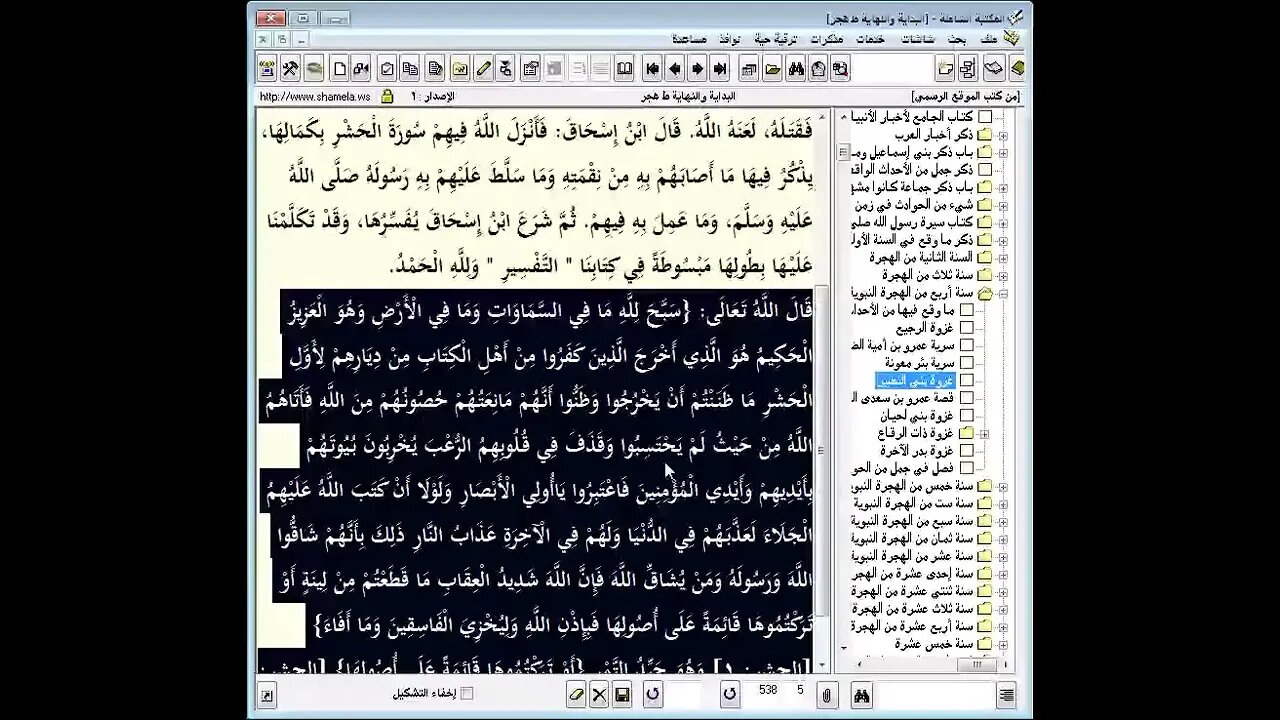Click the blank new page toolbar icon
The image size is (1280, 720).
point(339,69)
